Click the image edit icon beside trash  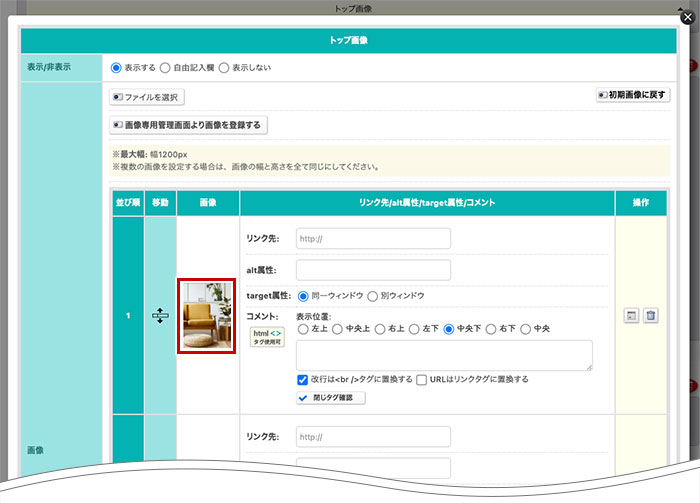[632, 316]
